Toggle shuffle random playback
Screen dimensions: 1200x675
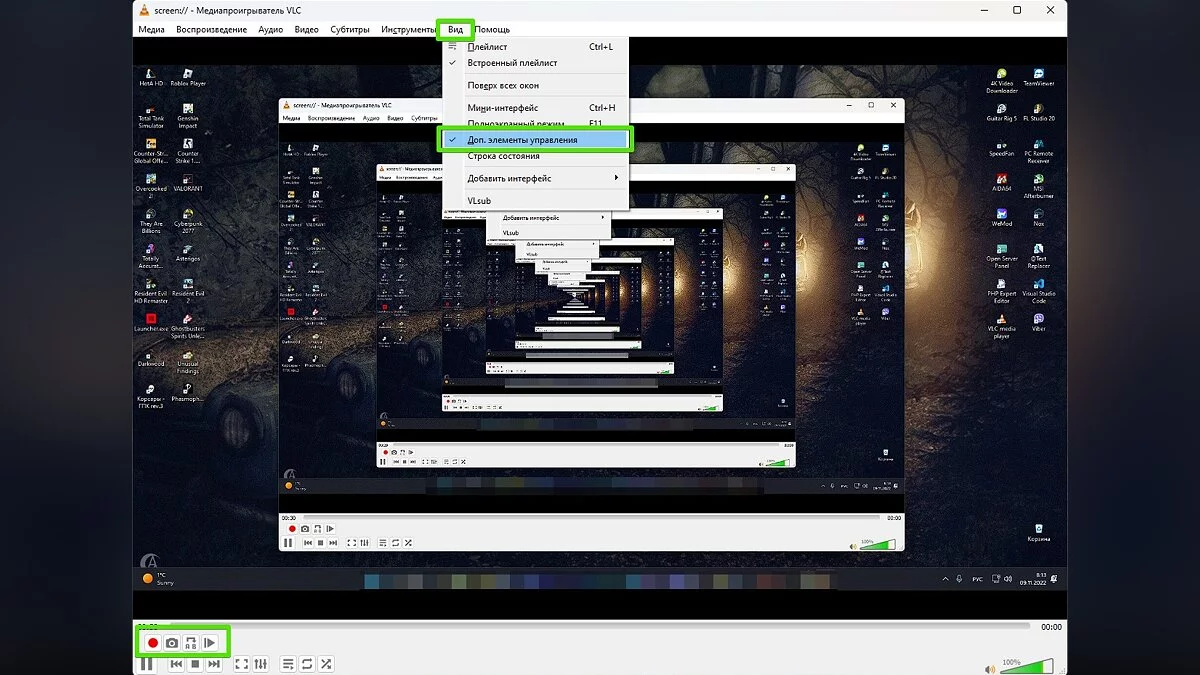[326, 664]
